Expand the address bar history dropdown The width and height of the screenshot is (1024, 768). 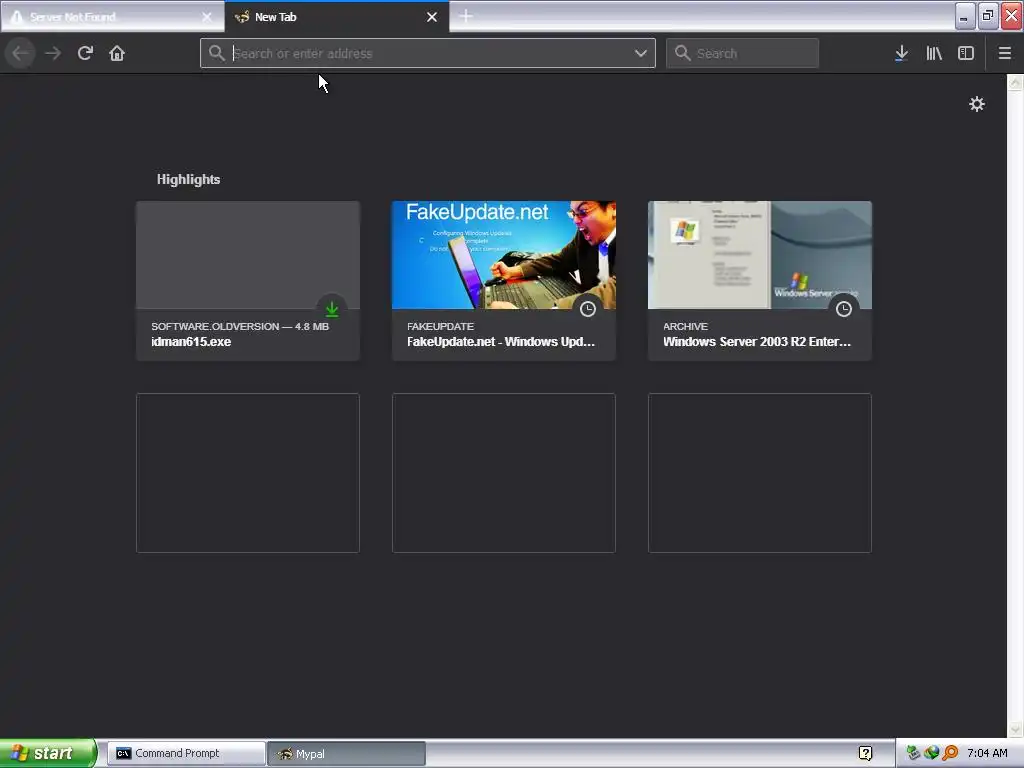pyautogui.click(x=641, y=53)
